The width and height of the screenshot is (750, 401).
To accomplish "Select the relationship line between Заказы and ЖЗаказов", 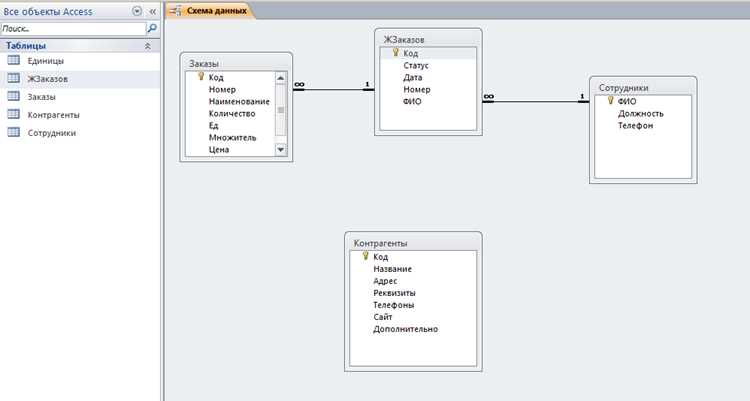I will (333, 89).
